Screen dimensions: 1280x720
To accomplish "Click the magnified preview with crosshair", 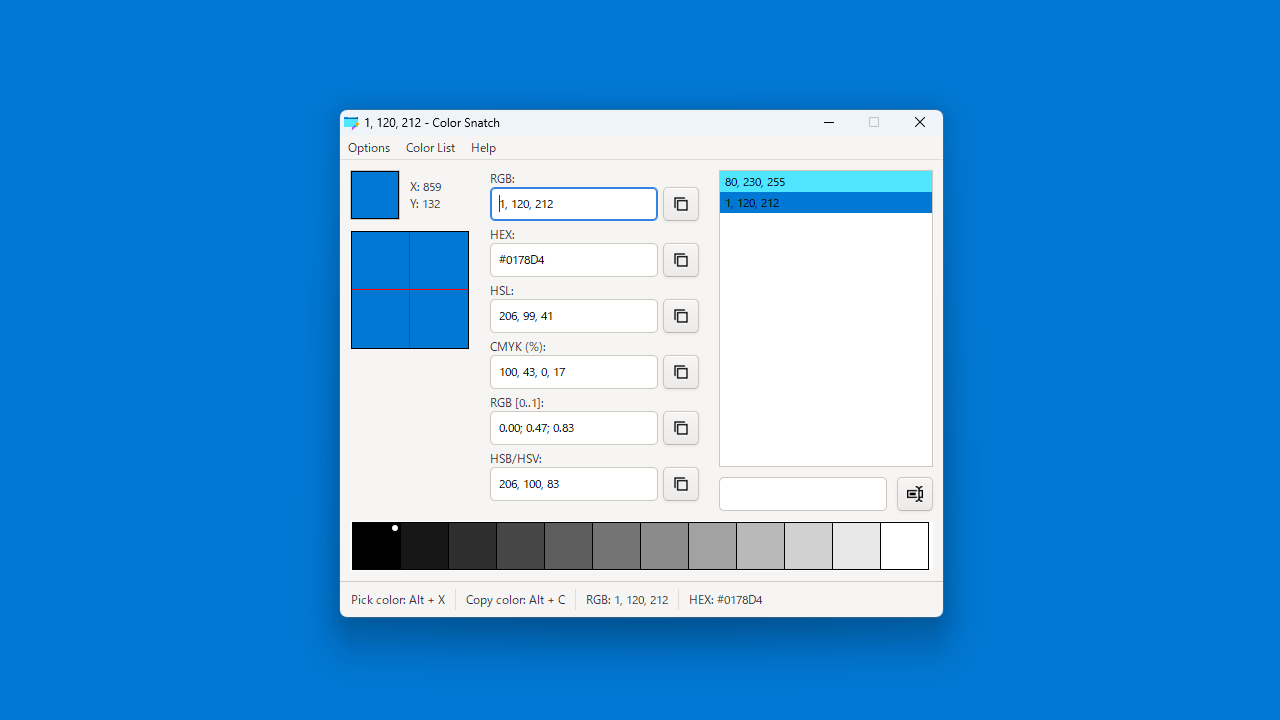I will click(410, 290).
